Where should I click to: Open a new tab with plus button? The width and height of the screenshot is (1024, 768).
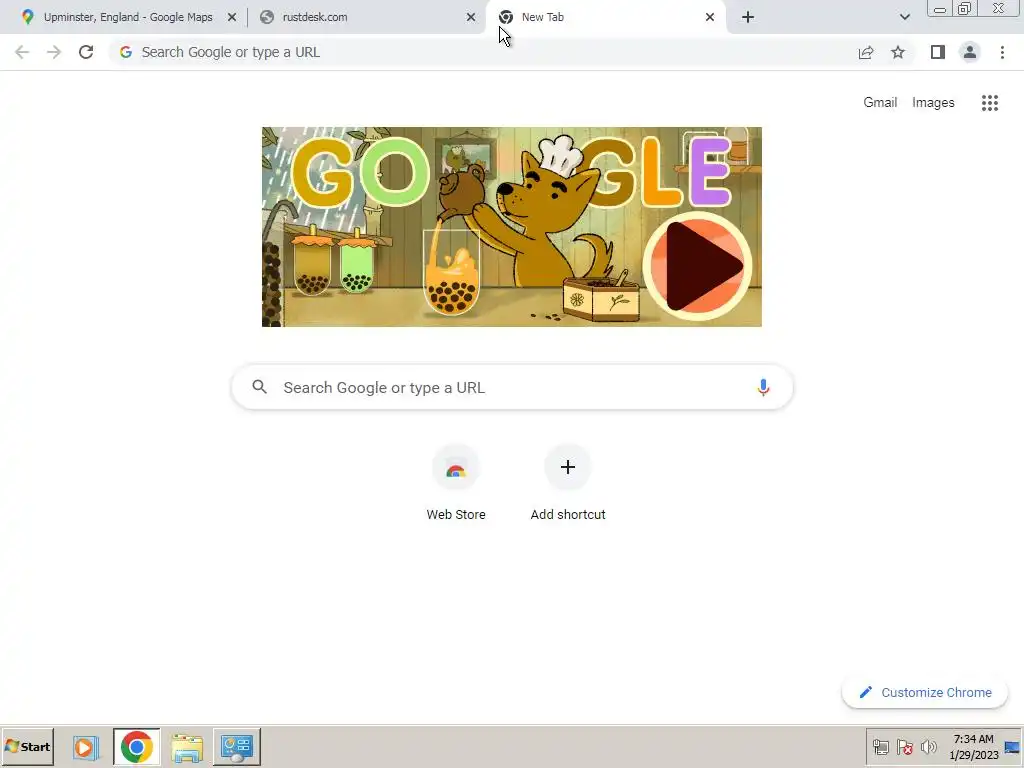(748, 17)
